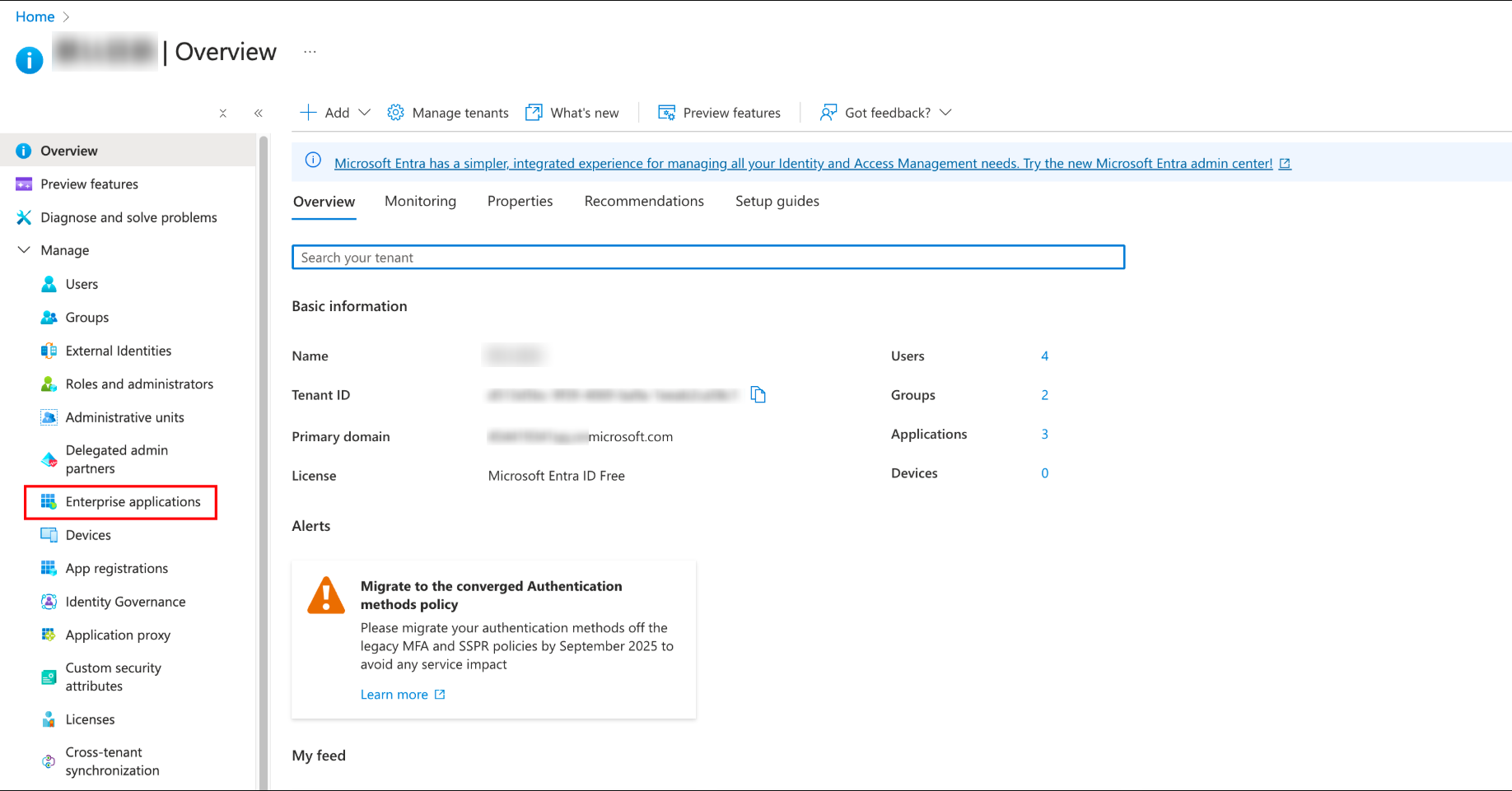Click the Cross-tenant synchronization icon
1512x791 pixels.
tap(49, 761)
